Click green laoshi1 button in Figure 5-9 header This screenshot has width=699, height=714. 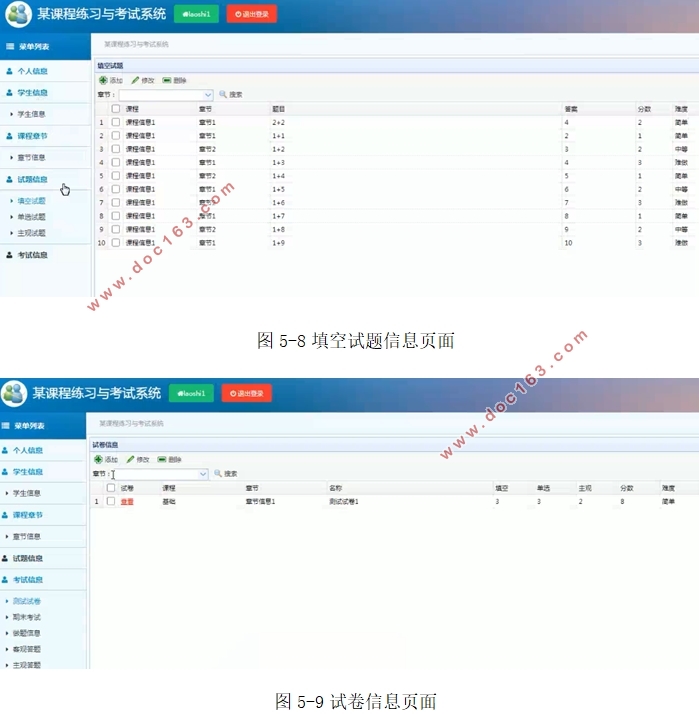(x=191, y=393)
